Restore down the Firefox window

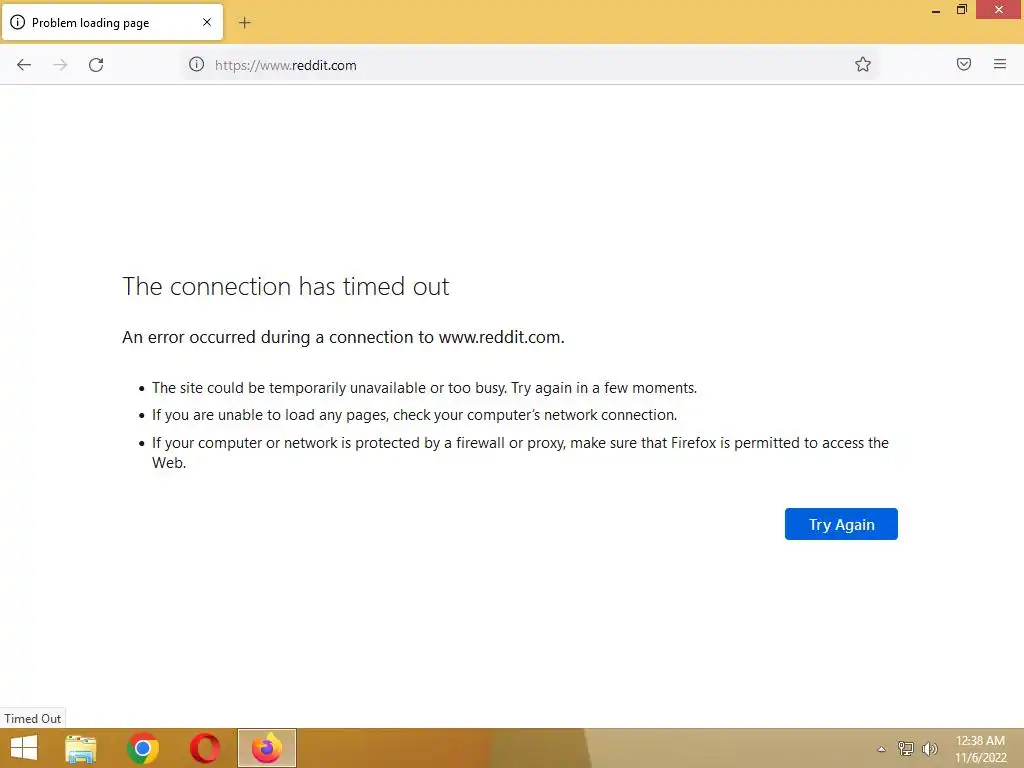961,10
